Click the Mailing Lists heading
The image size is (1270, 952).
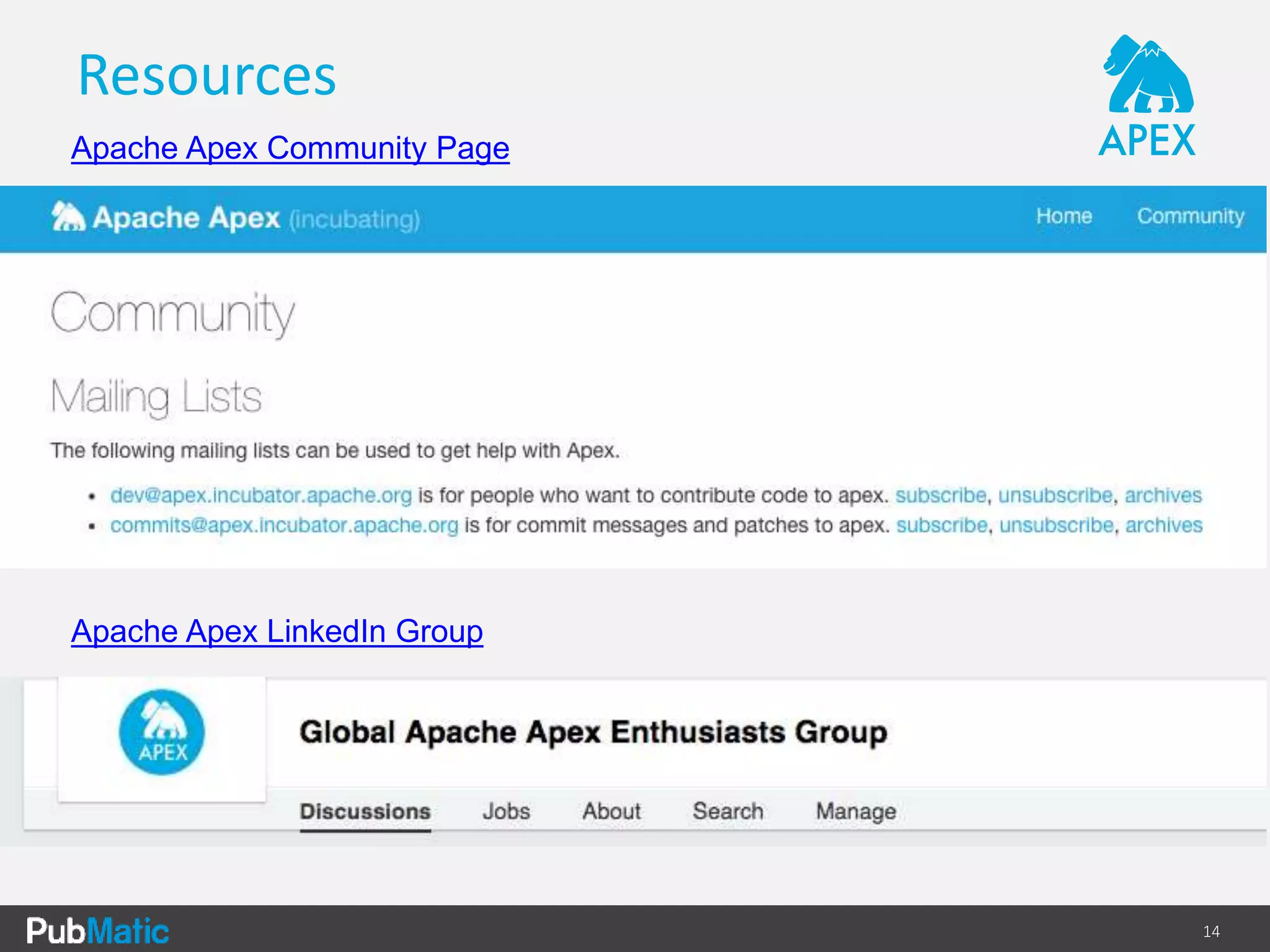(156, 397)
